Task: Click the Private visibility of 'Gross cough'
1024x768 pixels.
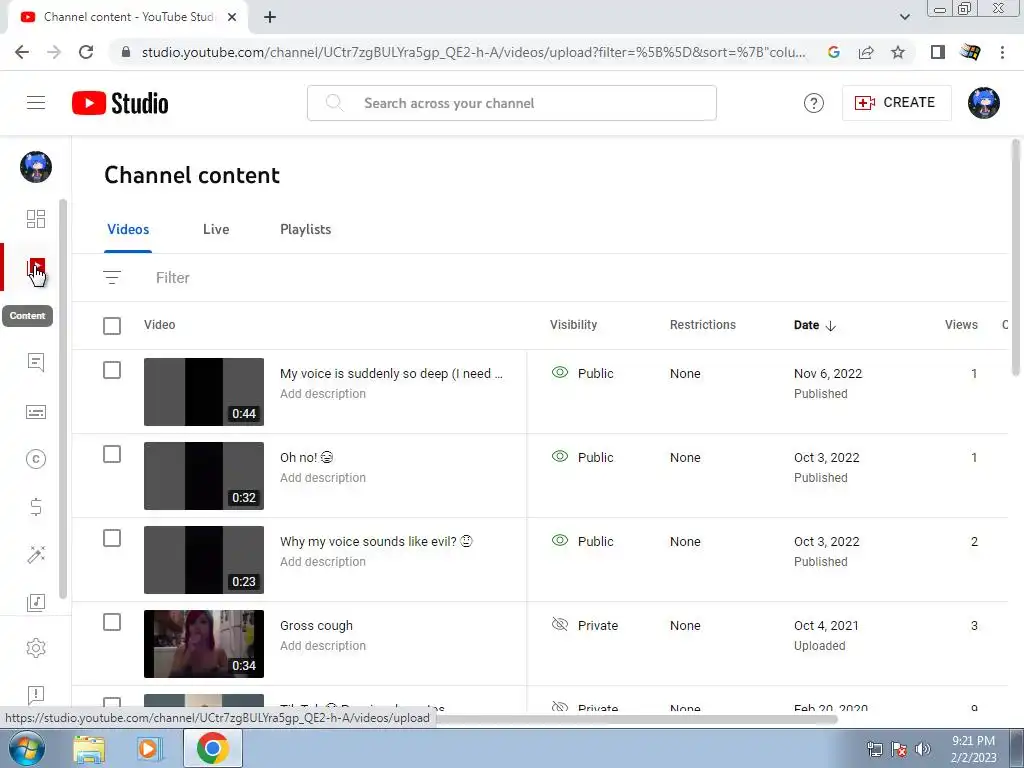Action: [584, 625]
